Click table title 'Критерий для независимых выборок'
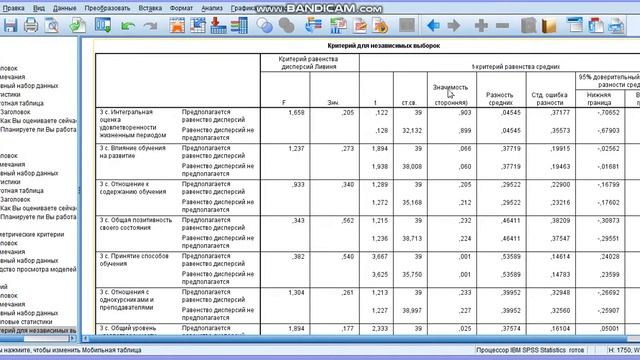640x360 pixels. [x=384, y=46]
